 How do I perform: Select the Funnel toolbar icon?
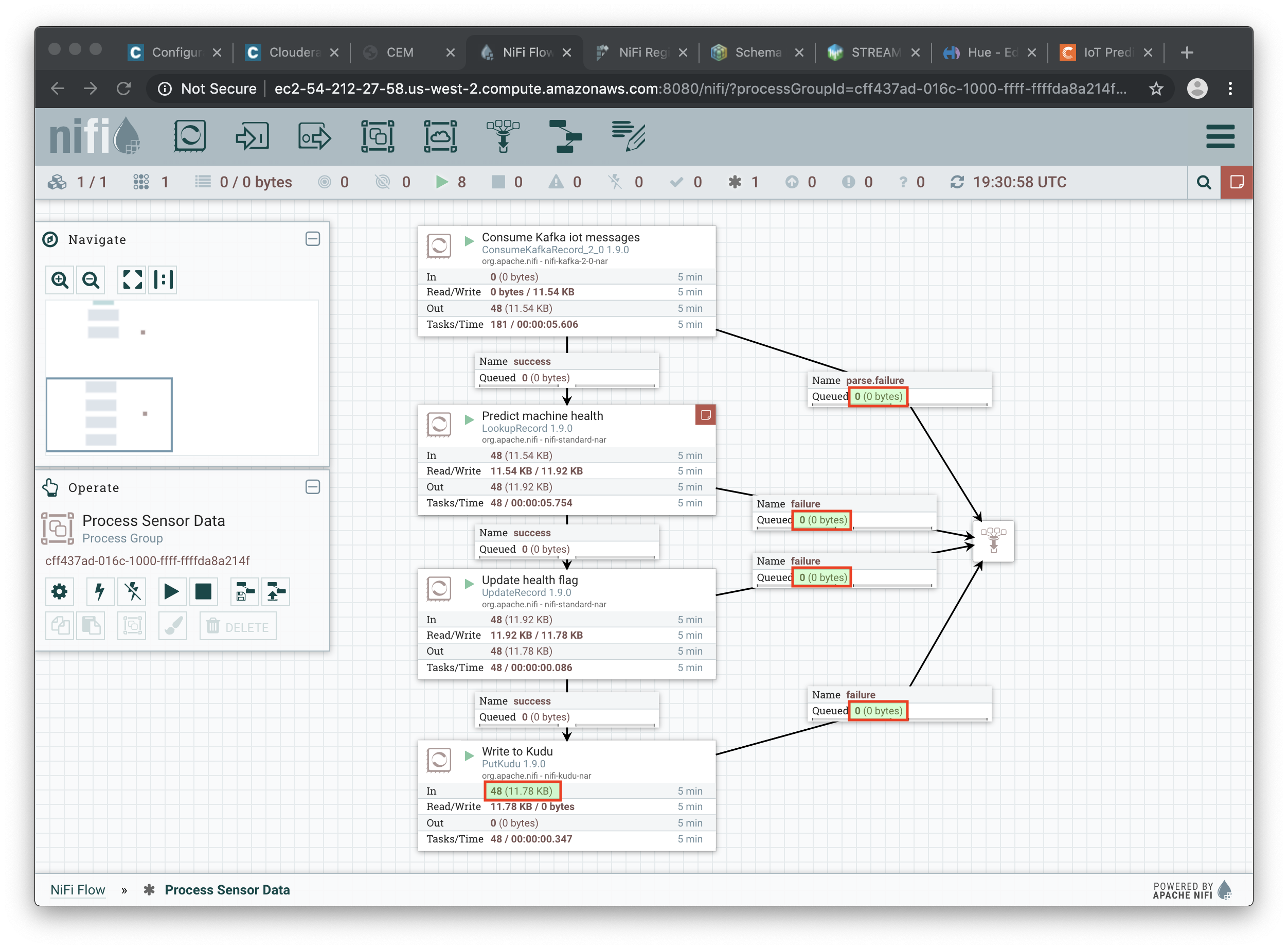pyautogui.click(x=503, y=136)
